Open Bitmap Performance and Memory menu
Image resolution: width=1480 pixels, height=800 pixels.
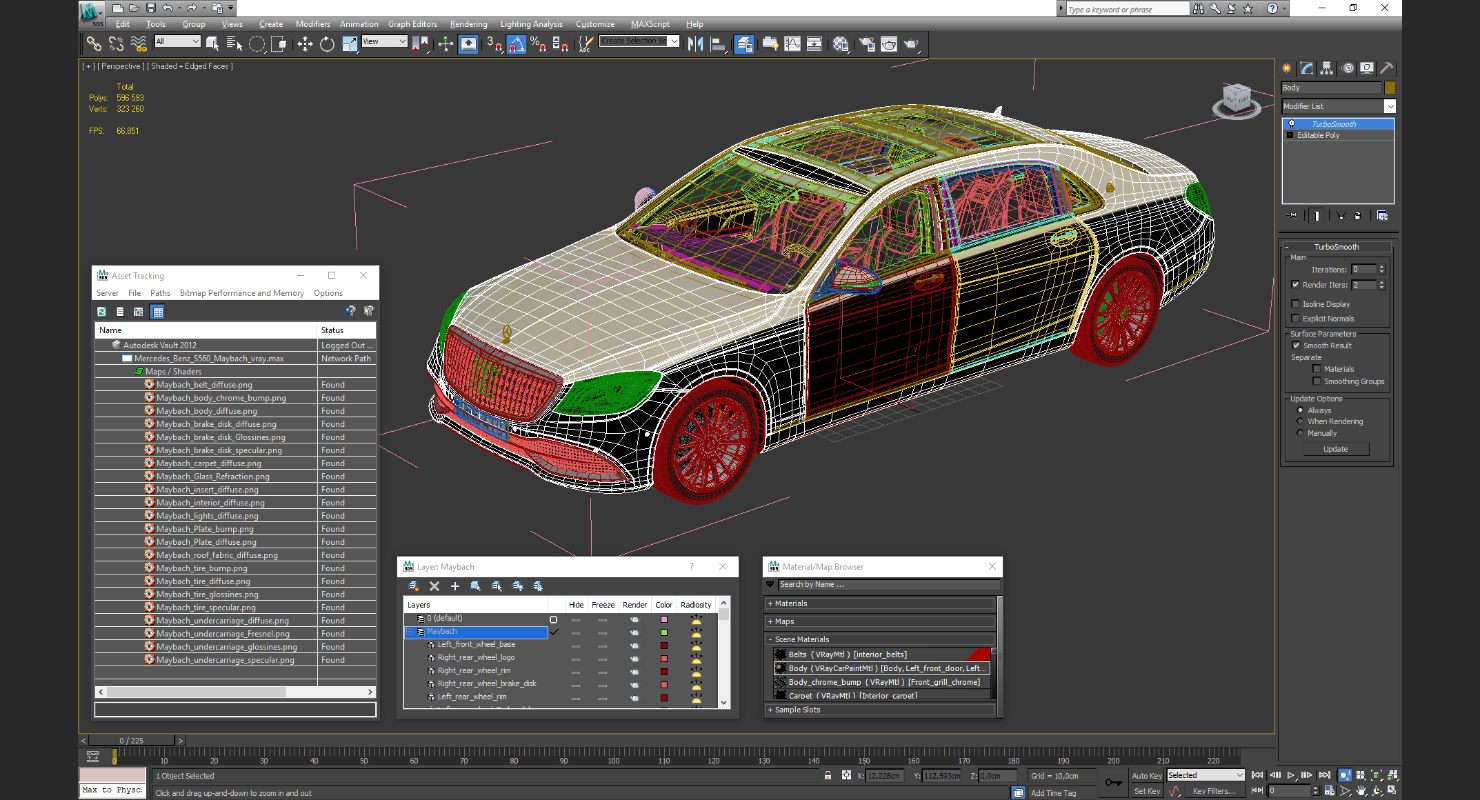click(x=242, y=293)
